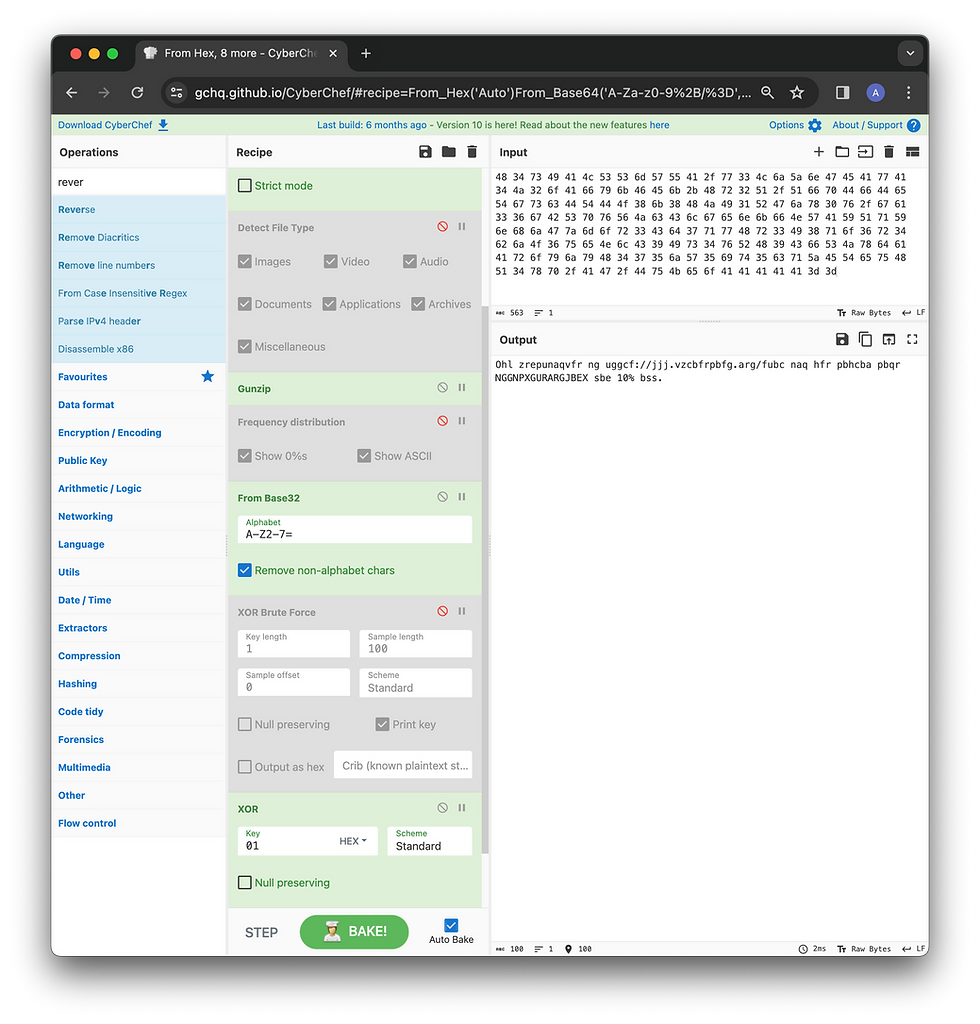Set a breakpoint on From Base32
Screen dimensions: 980x1024
tap(462, 497)
